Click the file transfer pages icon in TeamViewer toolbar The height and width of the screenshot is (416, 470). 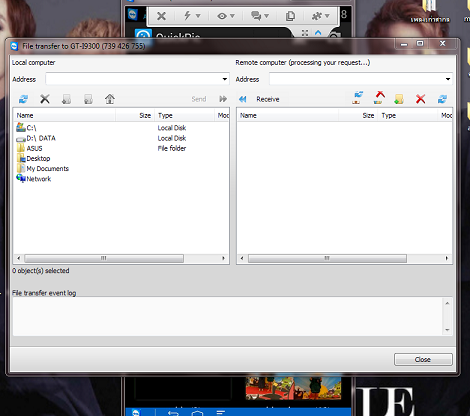point(290,16)
